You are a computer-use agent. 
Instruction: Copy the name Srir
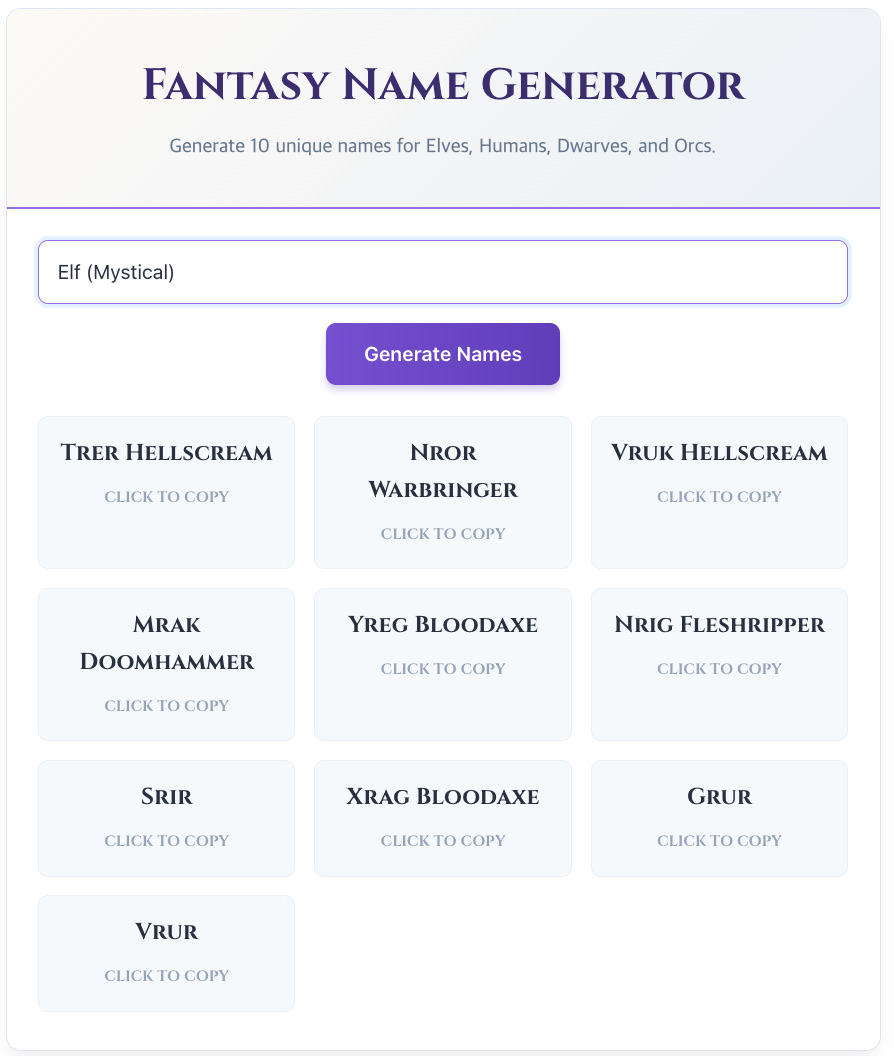(166, 818)
